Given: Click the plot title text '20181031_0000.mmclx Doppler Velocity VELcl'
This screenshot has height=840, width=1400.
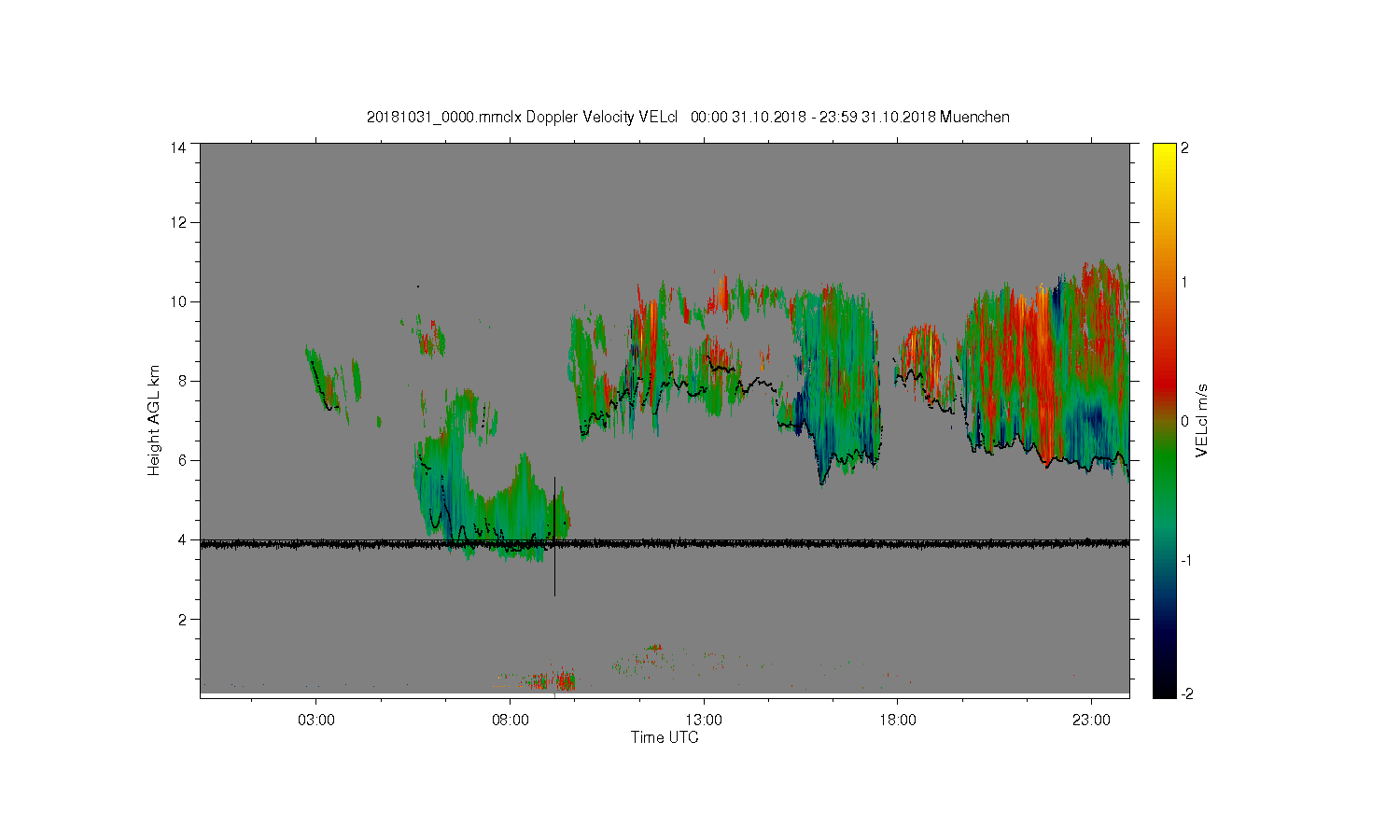Looking at the screenshot, I should (x=522, y=118).
